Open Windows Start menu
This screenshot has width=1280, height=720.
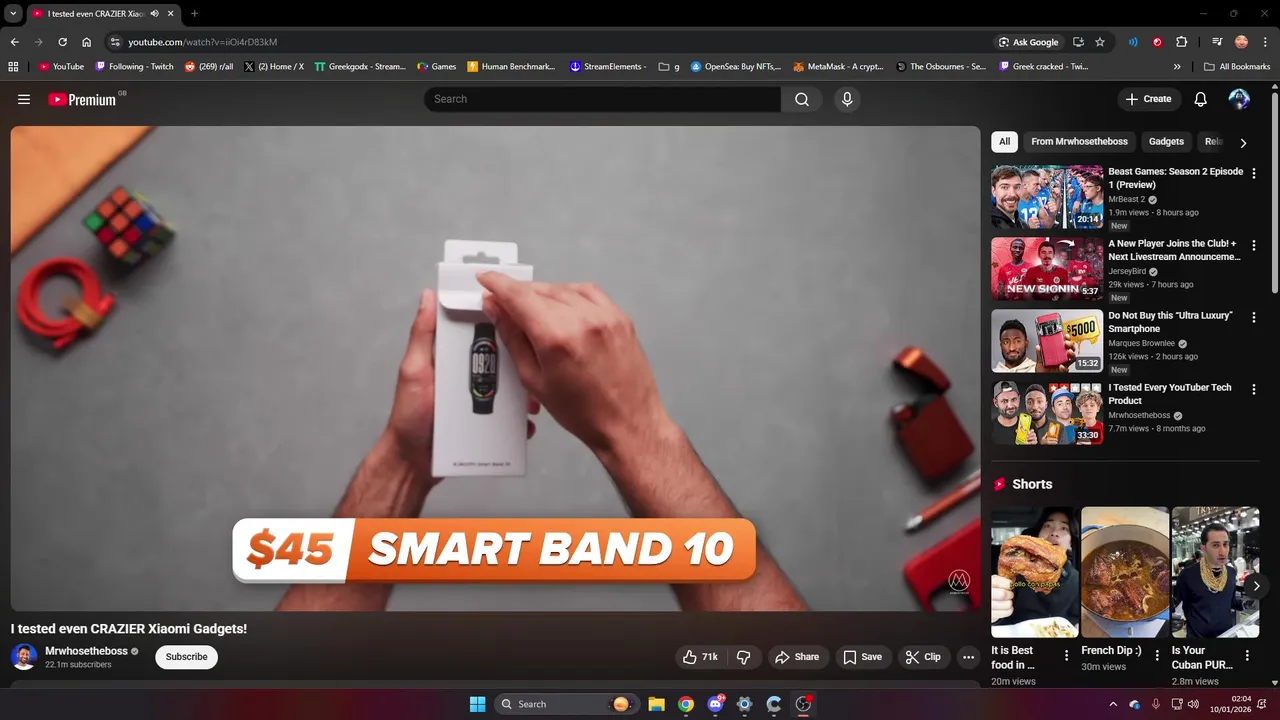pos(477,704)
